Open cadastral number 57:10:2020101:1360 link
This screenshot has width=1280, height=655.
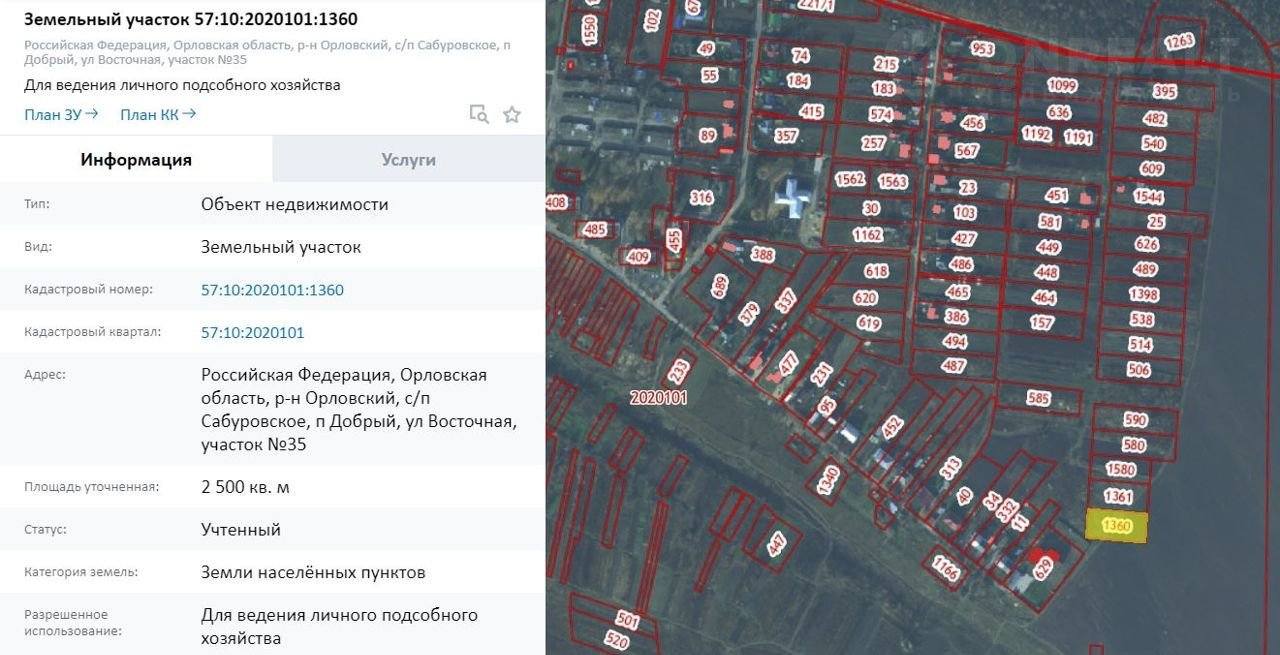point(272,290)
